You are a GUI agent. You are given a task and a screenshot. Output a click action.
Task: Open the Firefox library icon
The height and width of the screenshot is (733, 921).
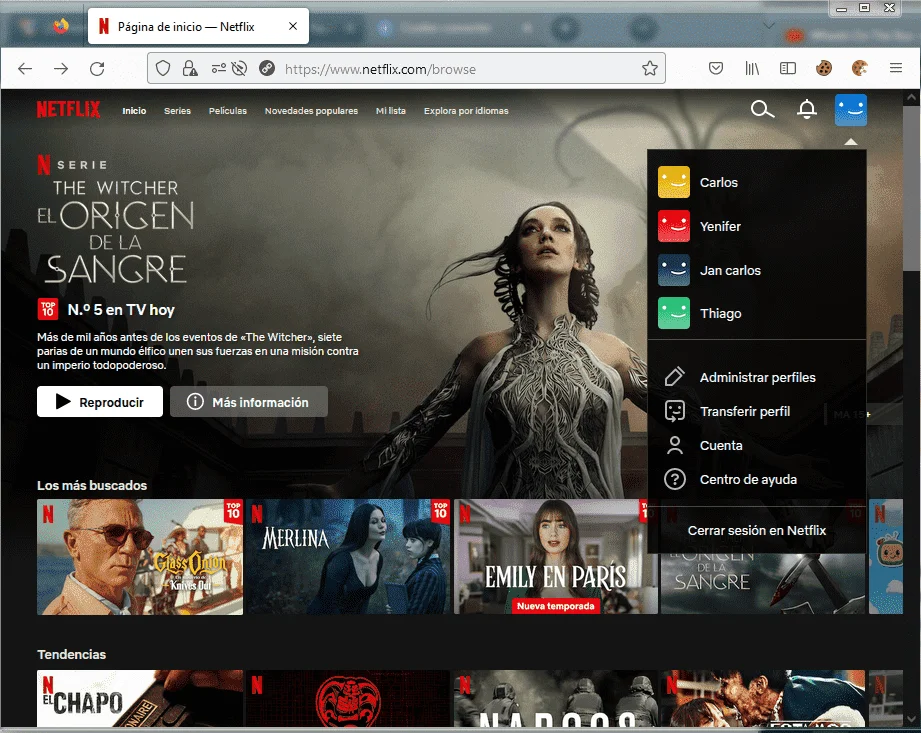point(752,69)
